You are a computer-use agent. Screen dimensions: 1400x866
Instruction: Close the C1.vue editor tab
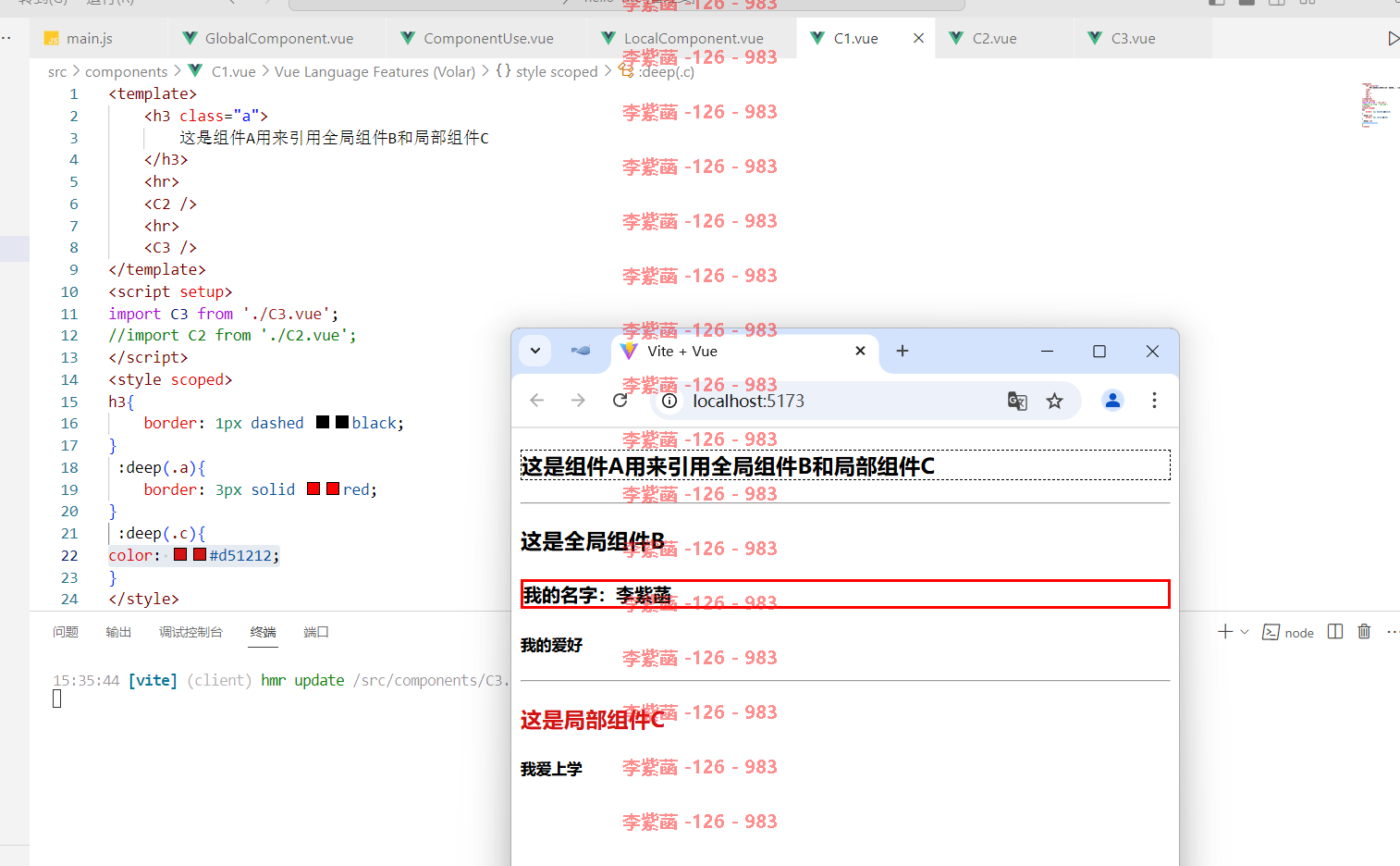tap(918, 38)
